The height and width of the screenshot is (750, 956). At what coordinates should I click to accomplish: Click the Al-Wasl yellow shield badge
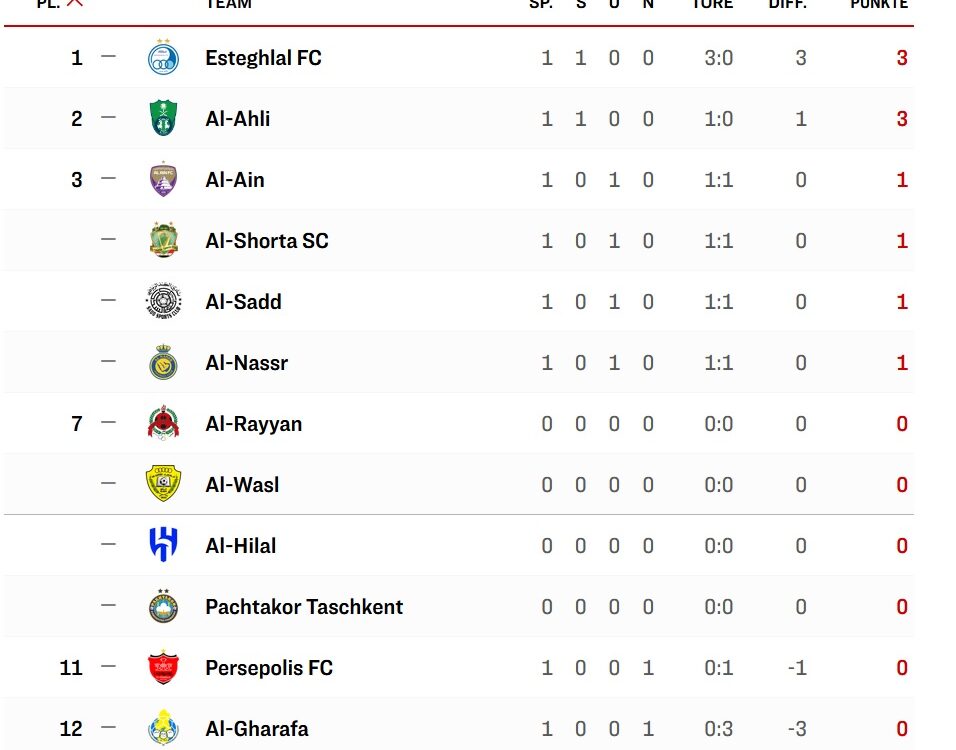tap(163, 484)
